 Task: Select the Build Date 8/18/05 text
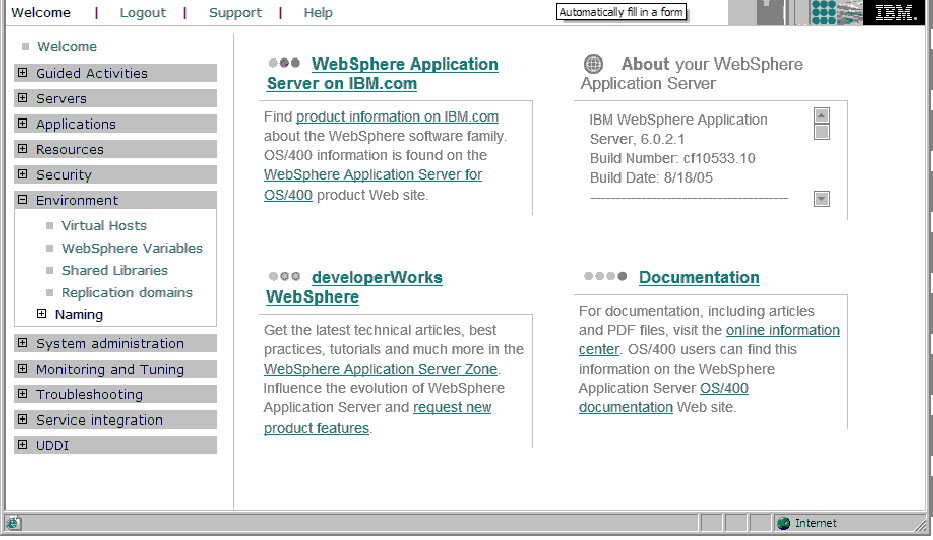click(x=651, y=178)
